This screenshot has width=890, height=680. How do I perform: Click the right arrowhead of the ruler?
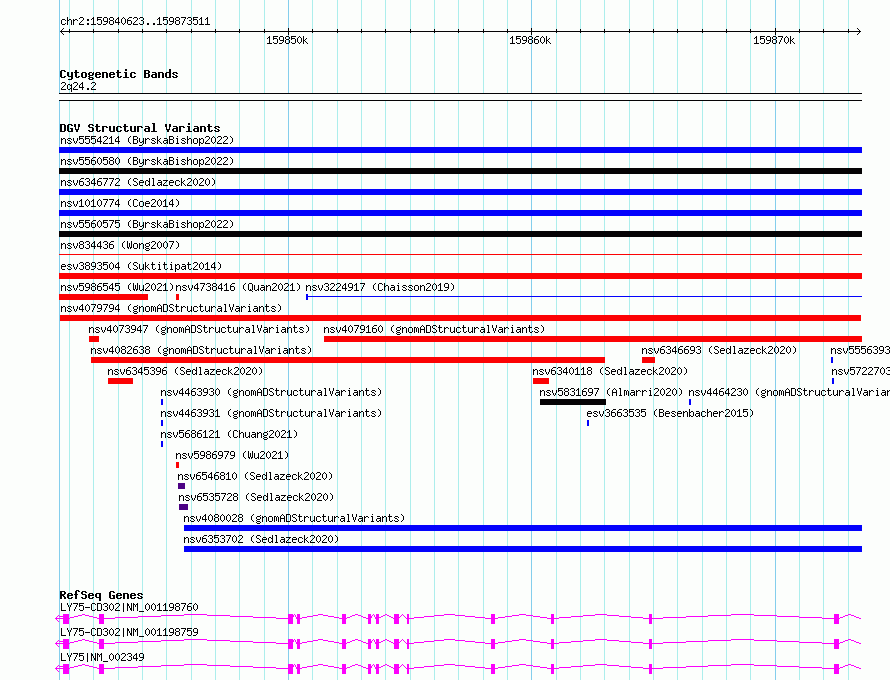858,31
